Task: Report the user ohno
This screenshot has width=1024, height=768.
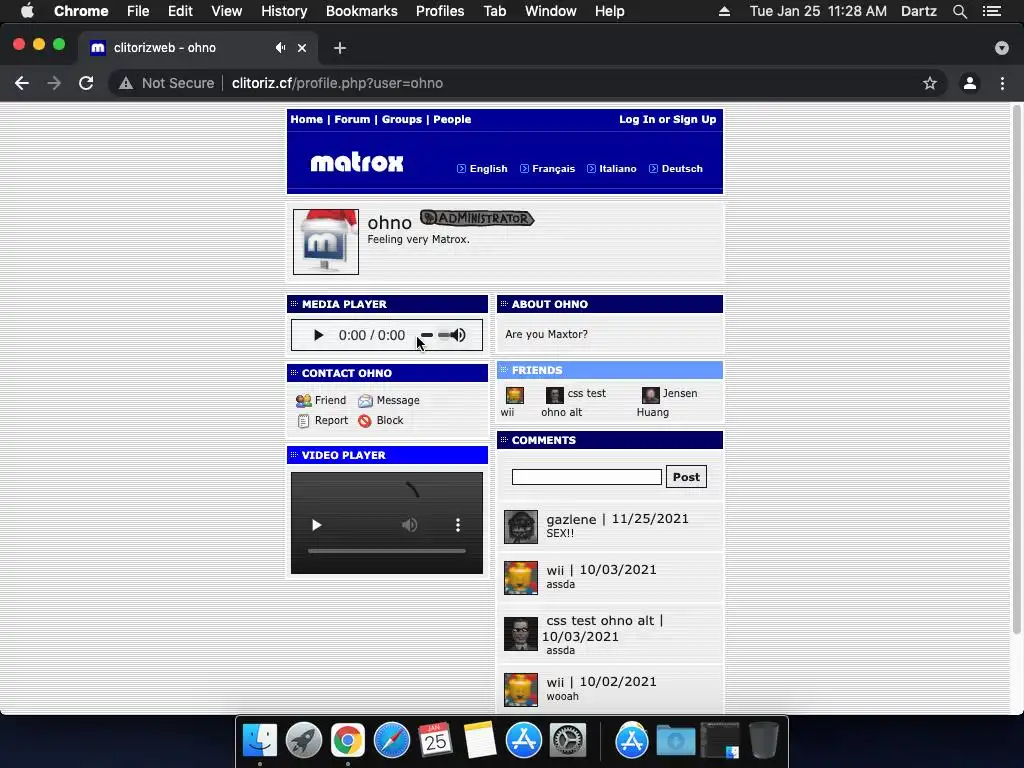Action: [331, 421]
